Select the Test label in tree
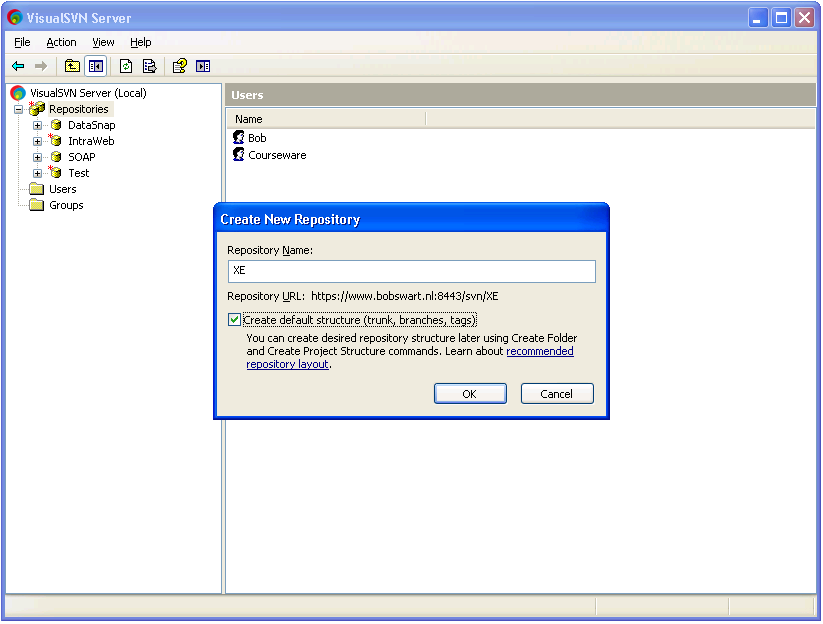This screenshot has width=823, height=624. coord(79,173)
